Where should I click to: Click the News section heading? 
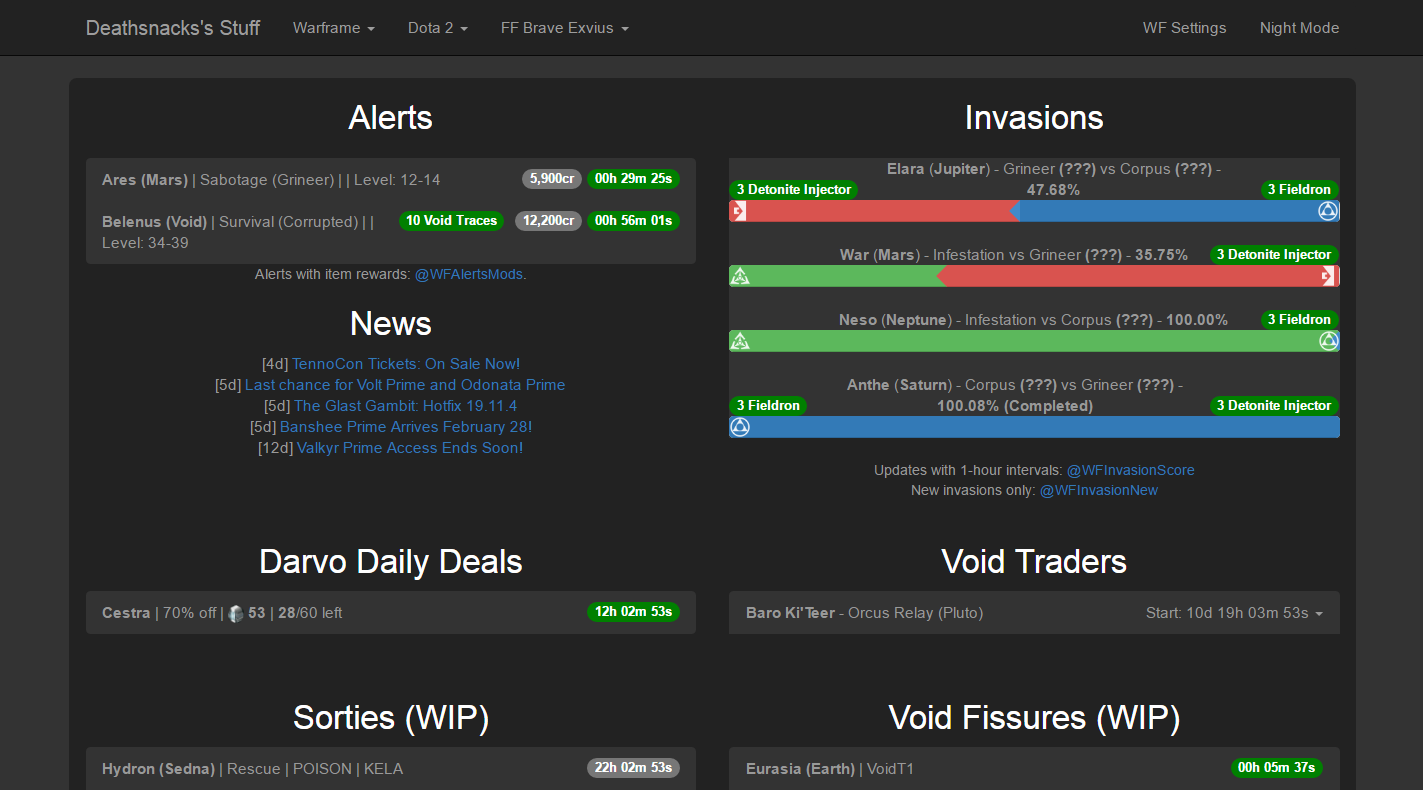point(391,324)
